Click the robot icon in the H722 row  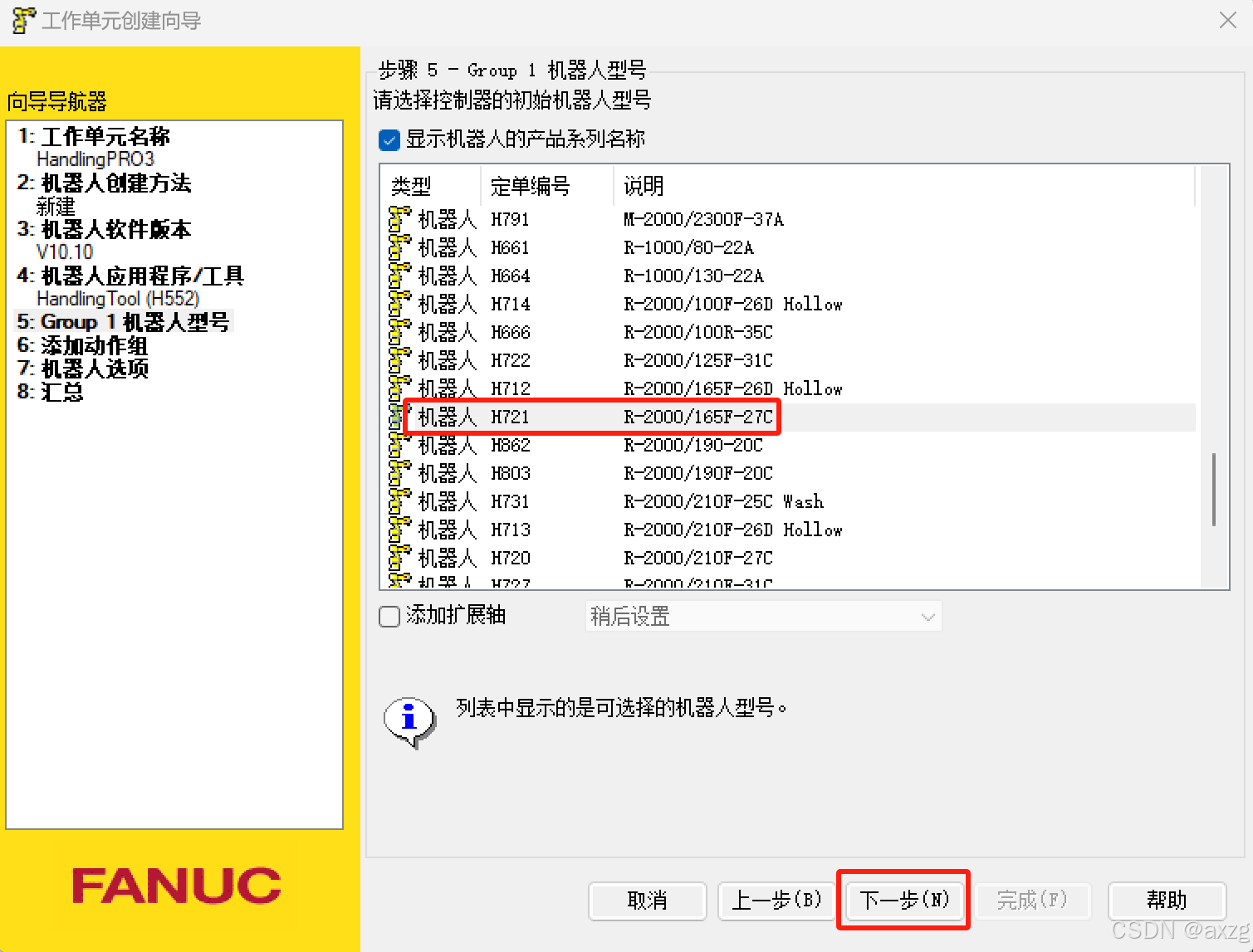[x=399, y=360]
